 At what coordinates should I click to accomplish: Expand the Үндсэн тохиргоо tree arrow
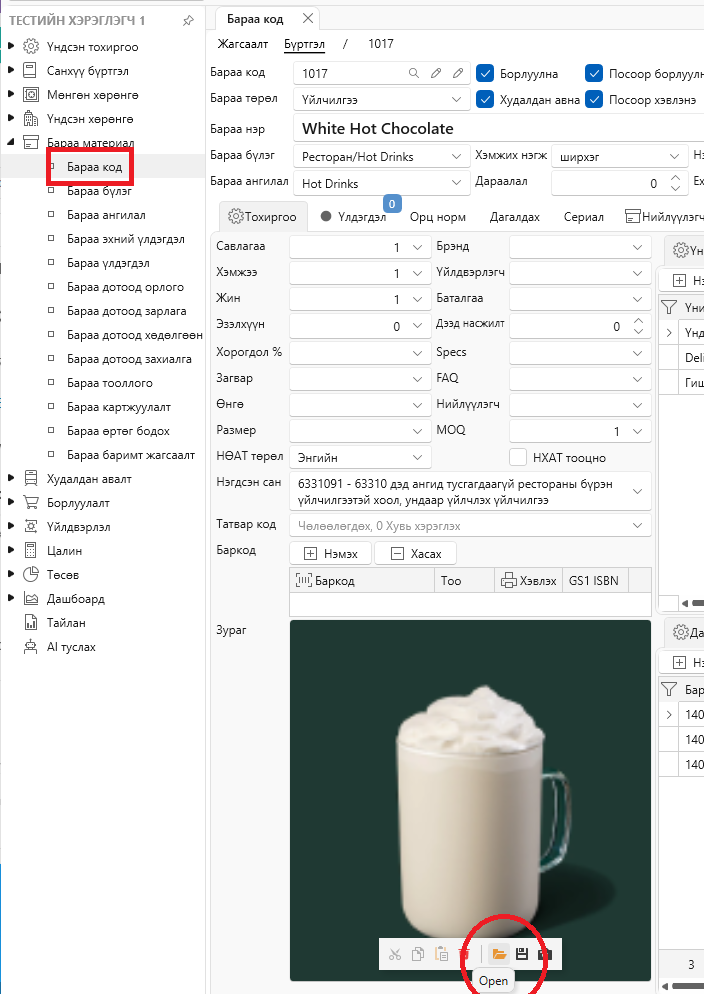(11, 46)
